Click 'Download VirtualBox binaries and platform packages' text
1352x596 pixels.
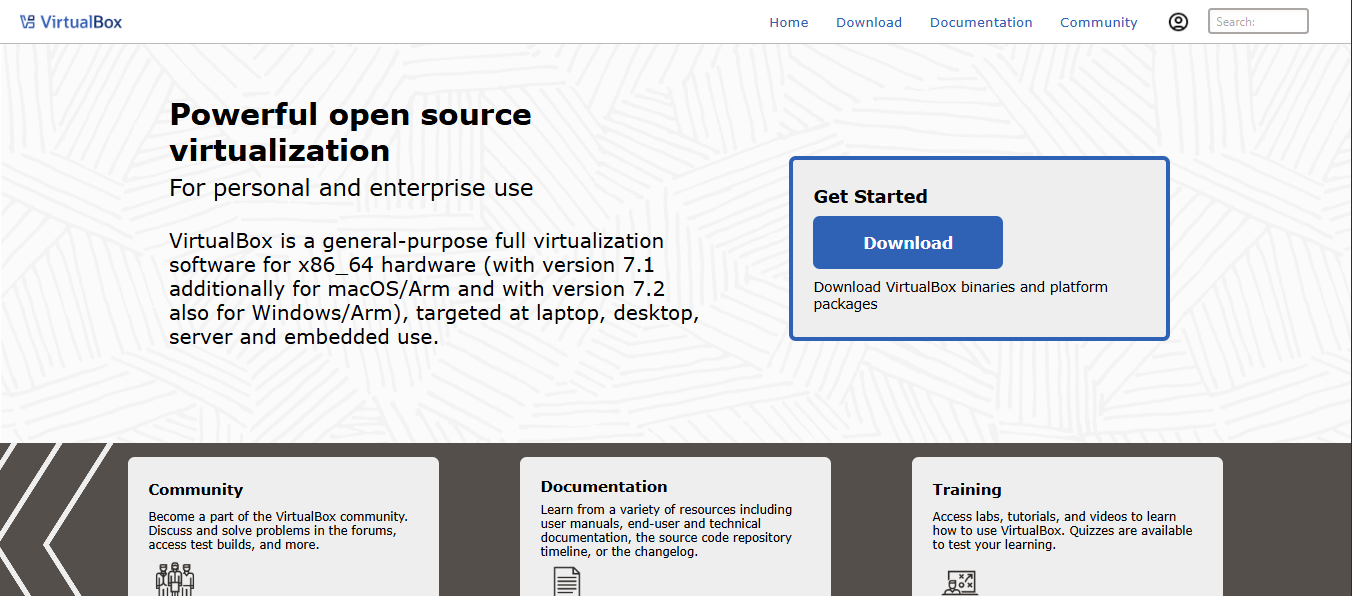960,295
